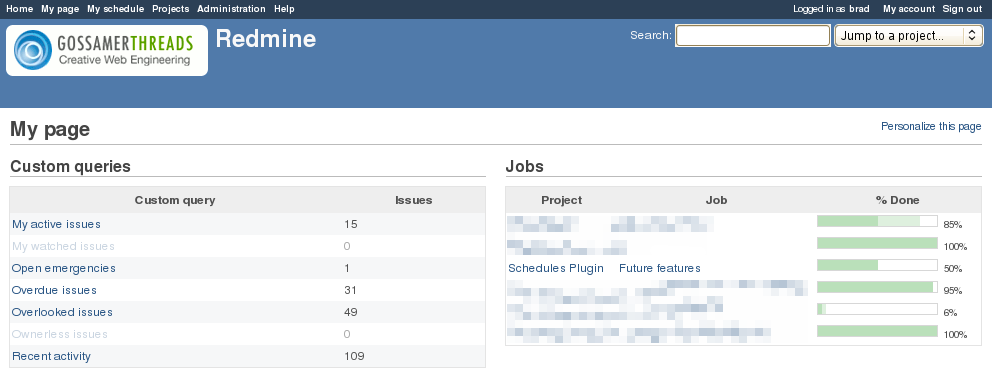Open My account

coord(908,9)
